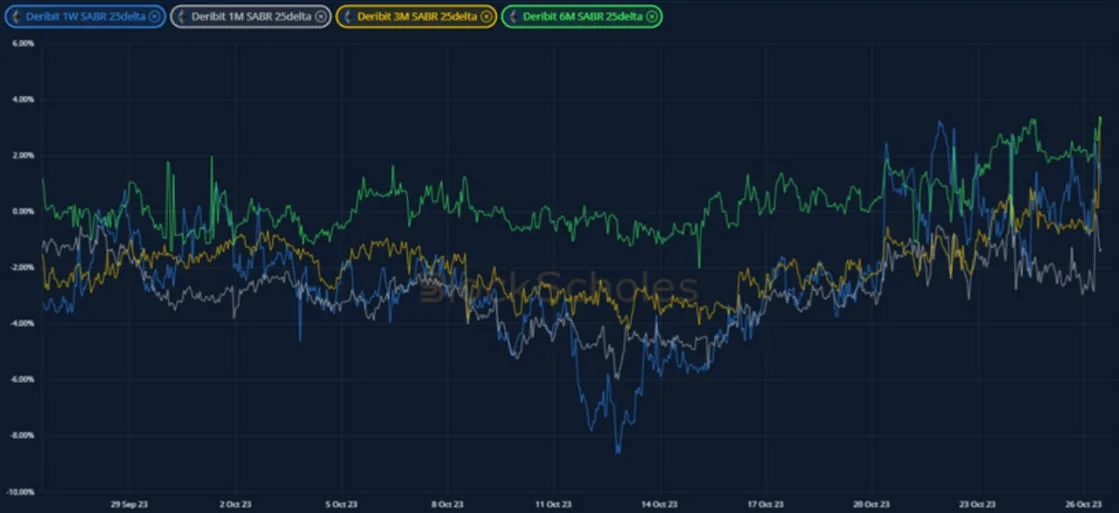Click the -10.00% y-axis label
The width and height of the screenshot is (1119, 513).
point(21,492)
